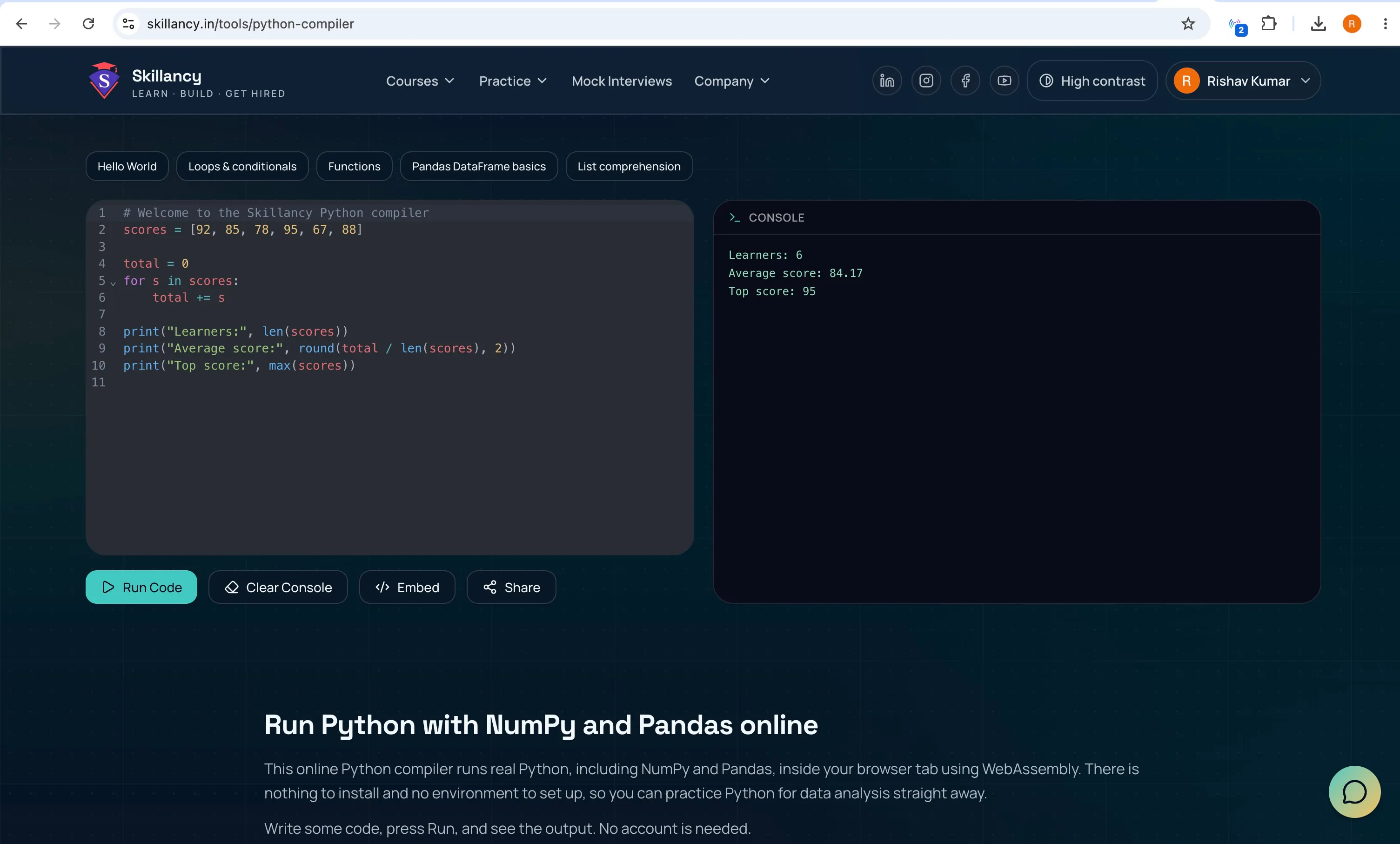
Task: Open Skillancy LinkedIn page icon
Action: click(x=887, y=81)
